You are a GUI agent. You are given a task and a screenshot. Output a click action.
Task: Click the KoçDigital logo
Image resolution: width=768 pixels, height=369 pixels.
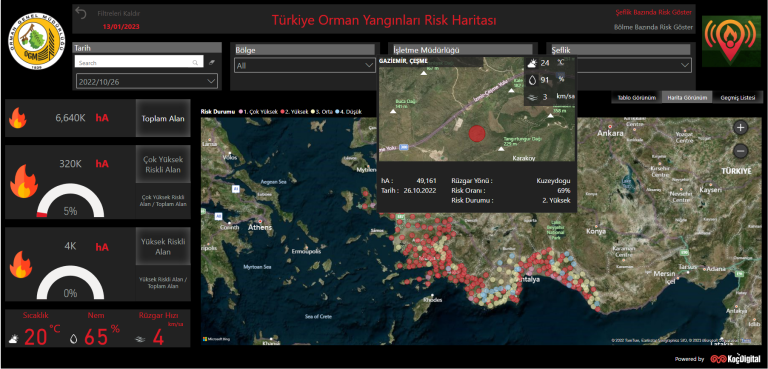(x=735, y=359)
